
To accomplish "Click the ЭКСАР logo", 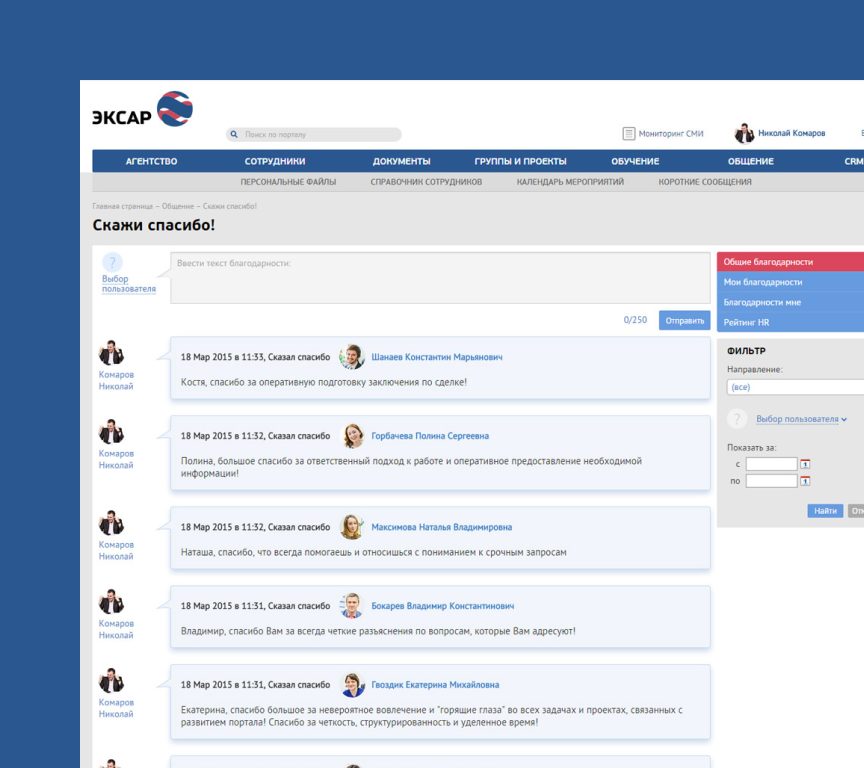I will [142, 110].
